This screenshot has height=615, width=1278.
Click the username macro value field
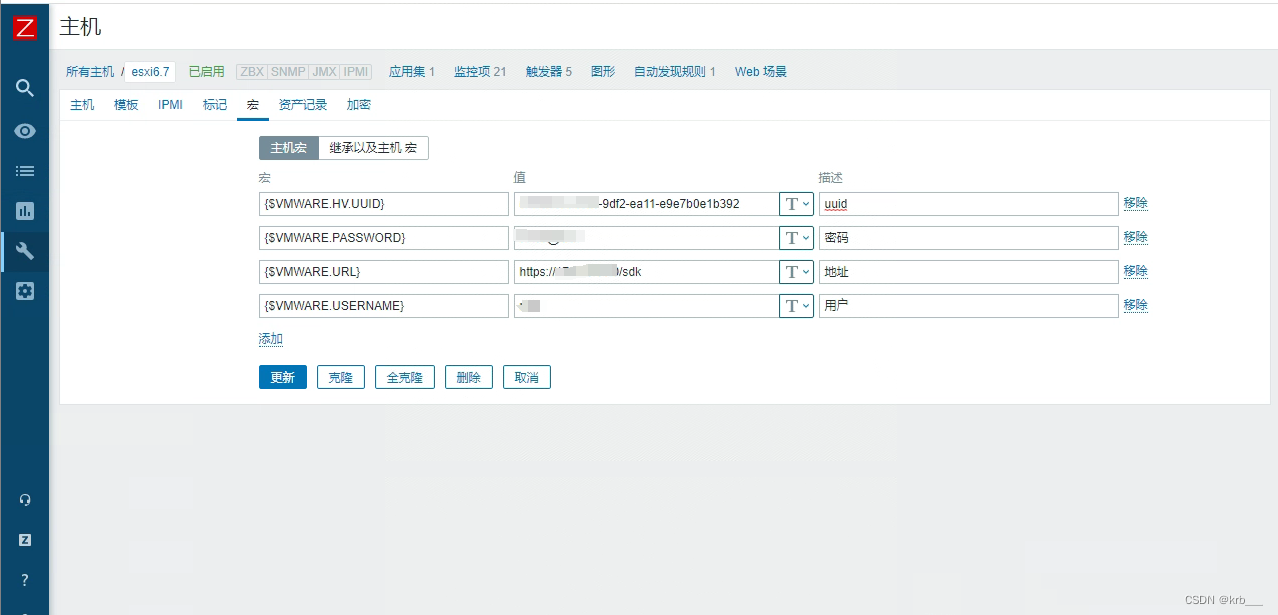[x=646, y=306]
